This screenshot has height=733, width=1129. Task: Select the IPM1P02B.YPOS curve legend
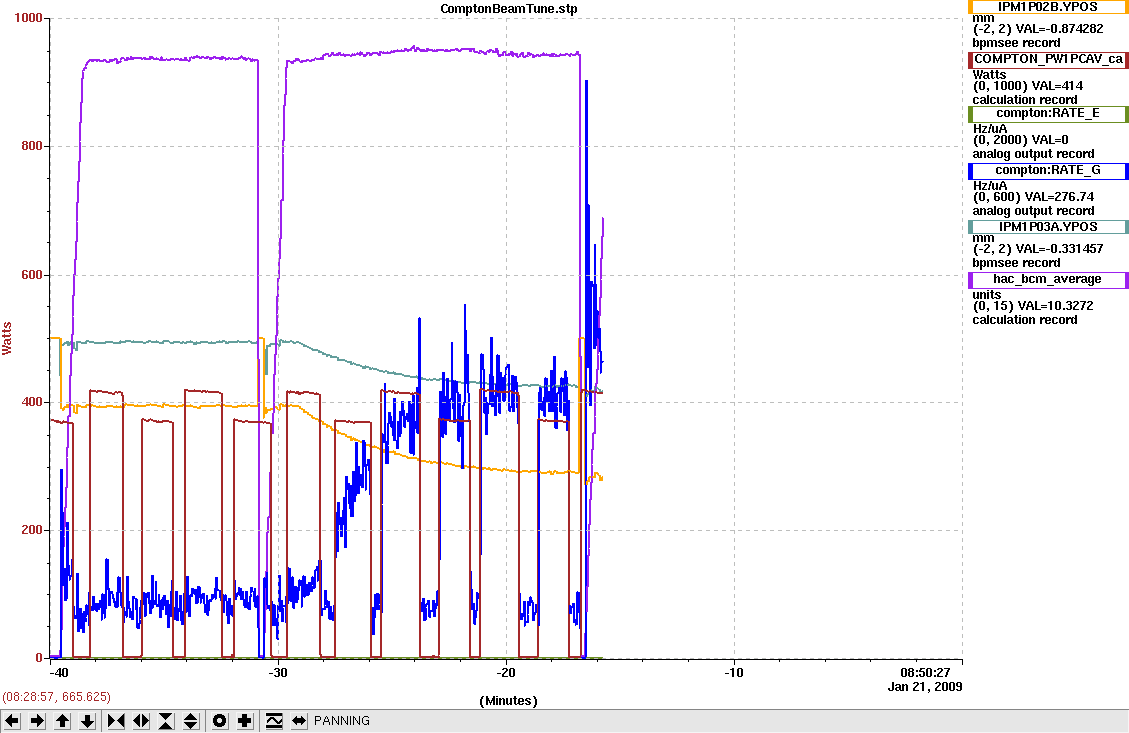tap(1048, 7)
